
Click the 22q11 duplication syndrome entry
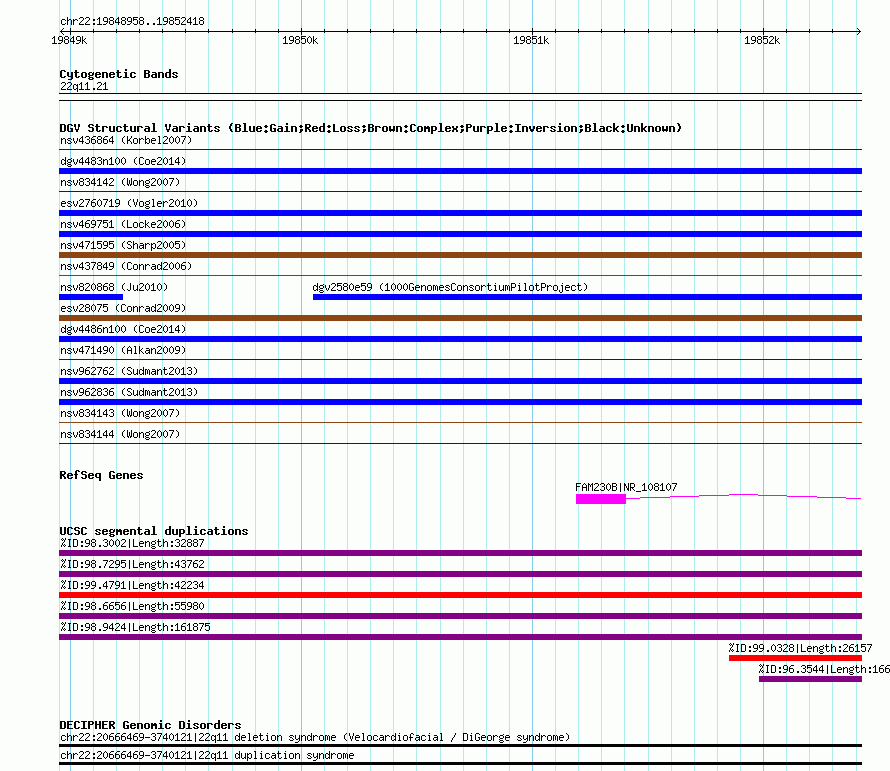[x=207, y=756]
